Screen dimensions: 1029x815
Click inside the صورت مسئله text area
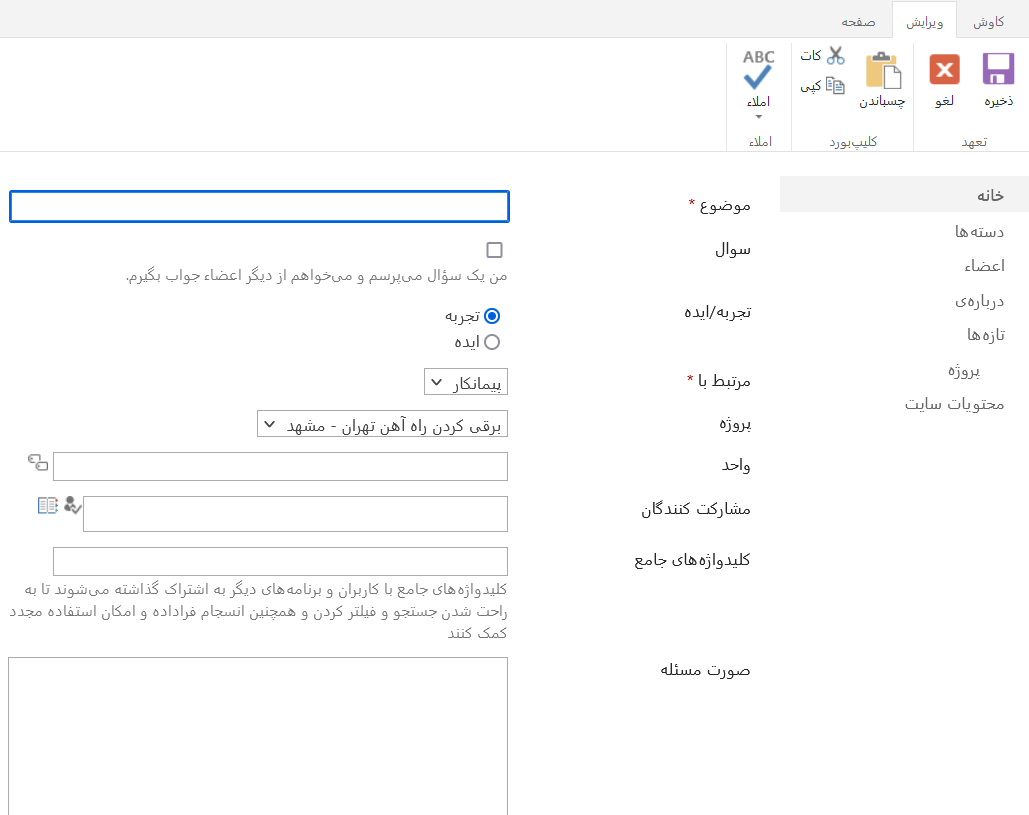pos(258,736)
